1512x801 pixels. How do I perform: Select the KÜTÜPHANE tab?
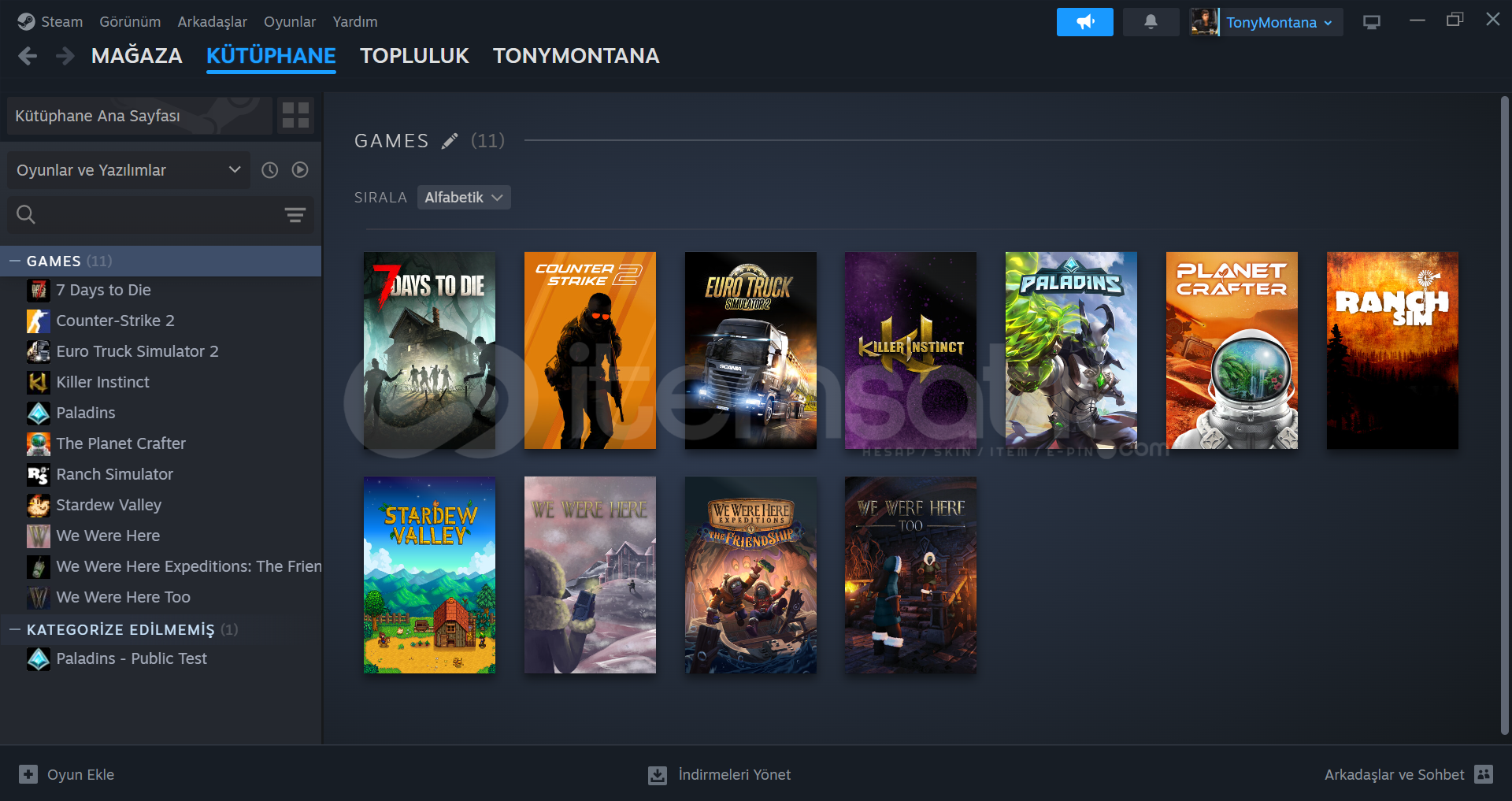click(271, 56)
